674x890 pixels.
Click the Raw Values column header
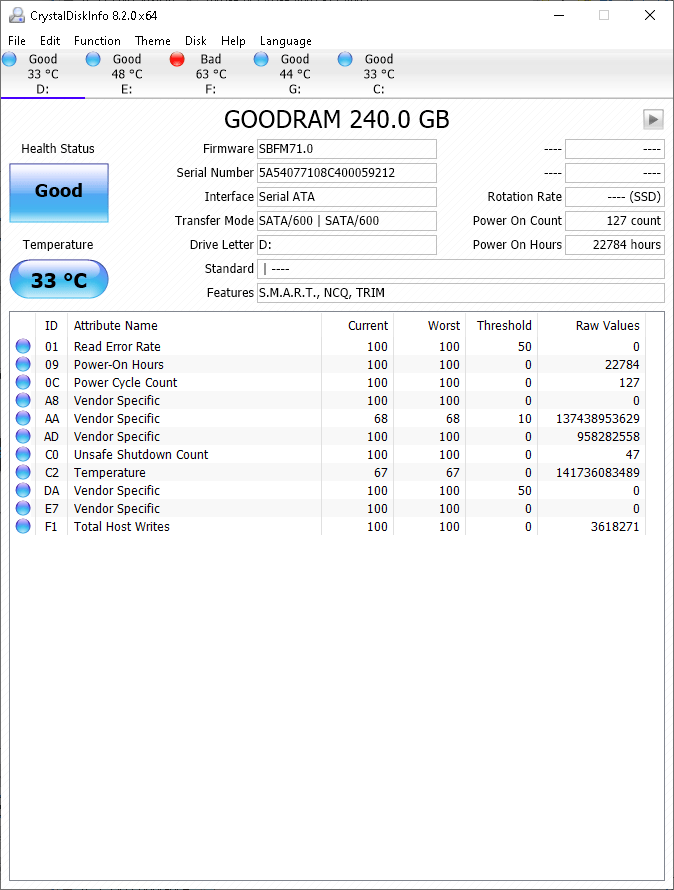coord(607,326)
